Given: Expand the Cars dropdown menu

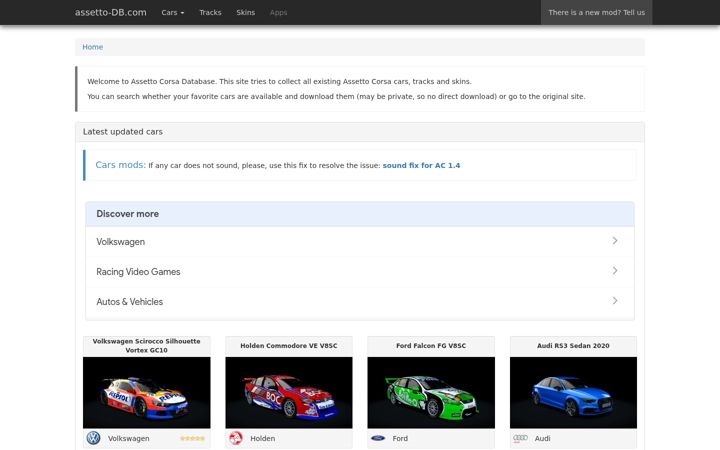Looking at the screenshot, I should (x=173, y=12).
